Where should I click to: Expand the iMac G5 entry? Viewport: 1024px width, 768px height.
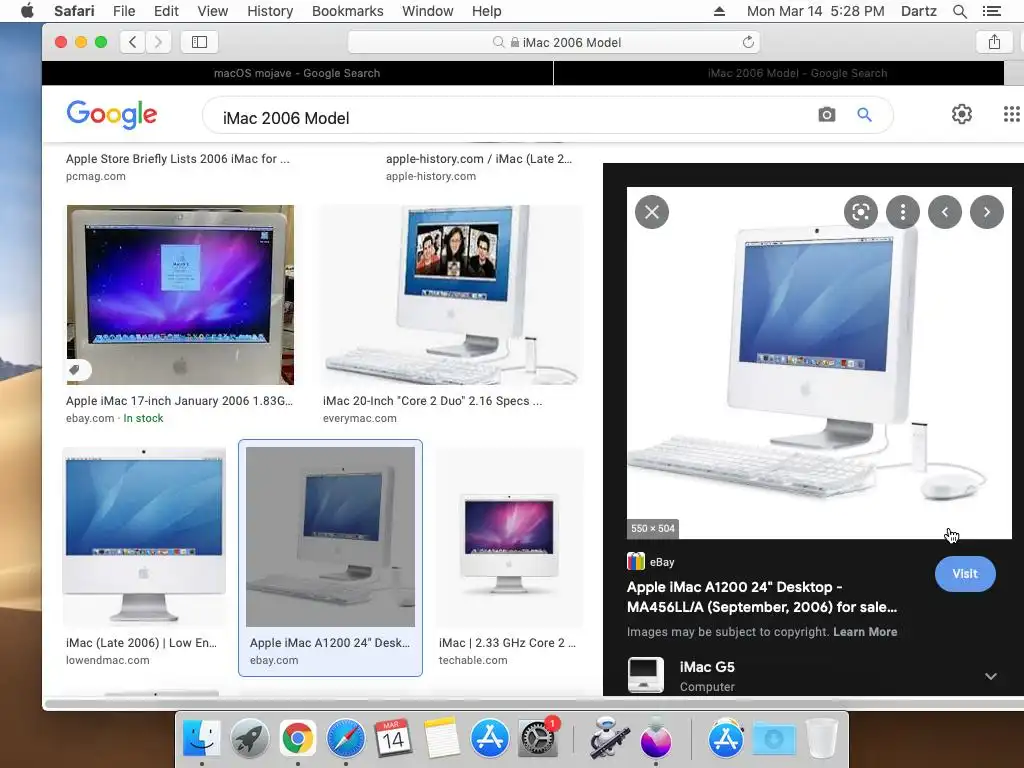pos(990,676)
